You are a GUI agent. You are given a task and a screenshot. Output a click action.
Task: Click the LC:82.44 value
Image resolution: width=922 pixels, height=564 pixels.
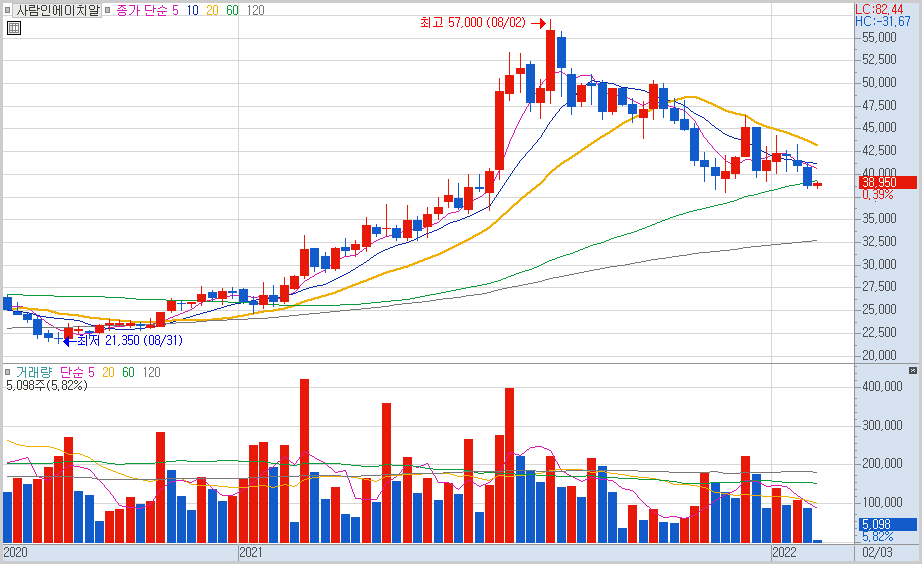pos(879,9)
